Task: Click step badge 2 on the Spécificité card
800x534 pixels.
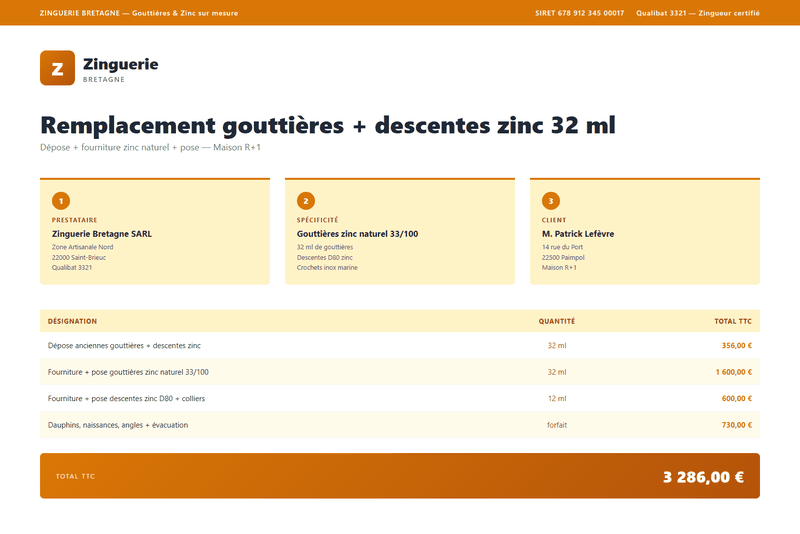Action: [x=306, y=201]
